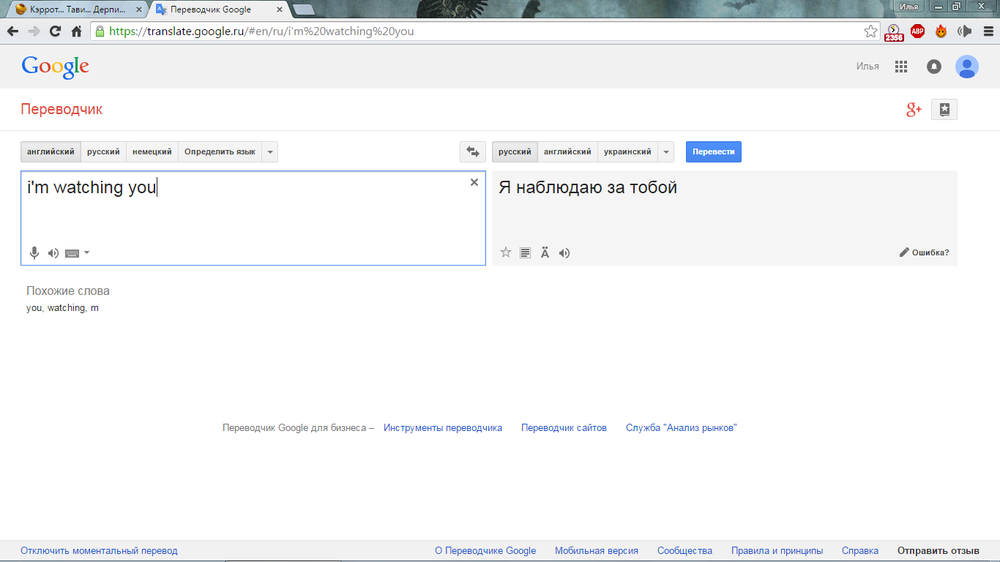The image size is (1000, 562).
Task: Select русский as target language
Action: [x=515, y=152]
